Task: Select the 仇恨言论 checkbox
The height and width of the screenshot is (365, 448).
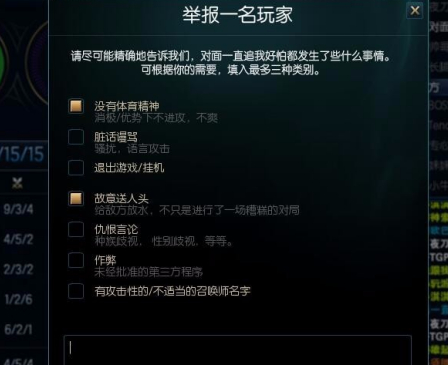Action: [x=76, y=229]
